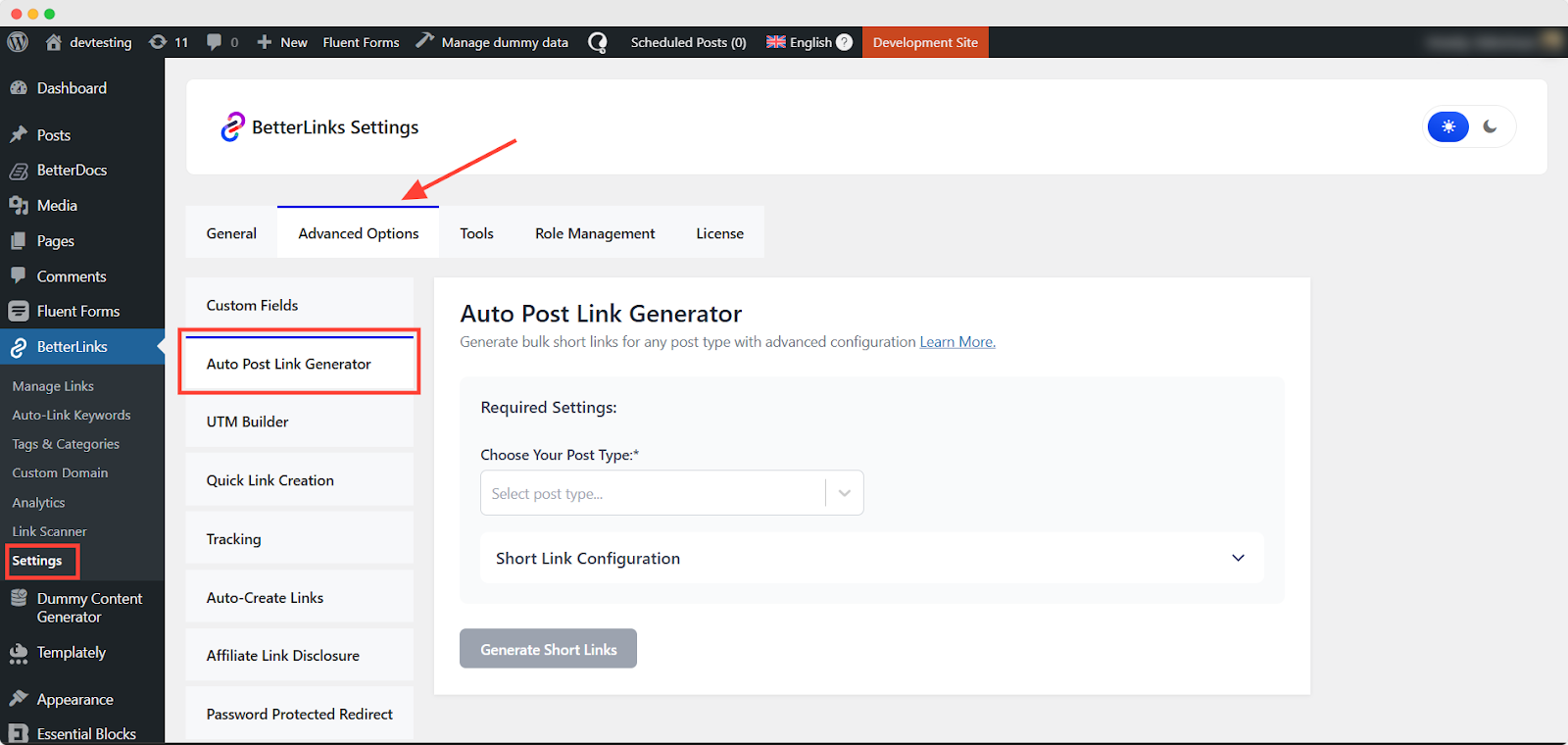Open Tracking section

tap(300, 539)
